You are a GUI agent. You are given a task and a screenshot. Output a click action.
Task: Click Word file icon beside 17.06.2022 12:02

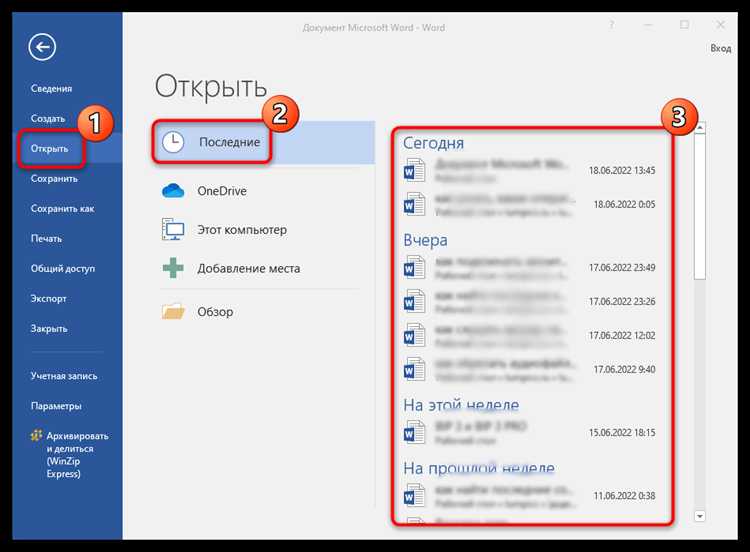tap(414, 336)
